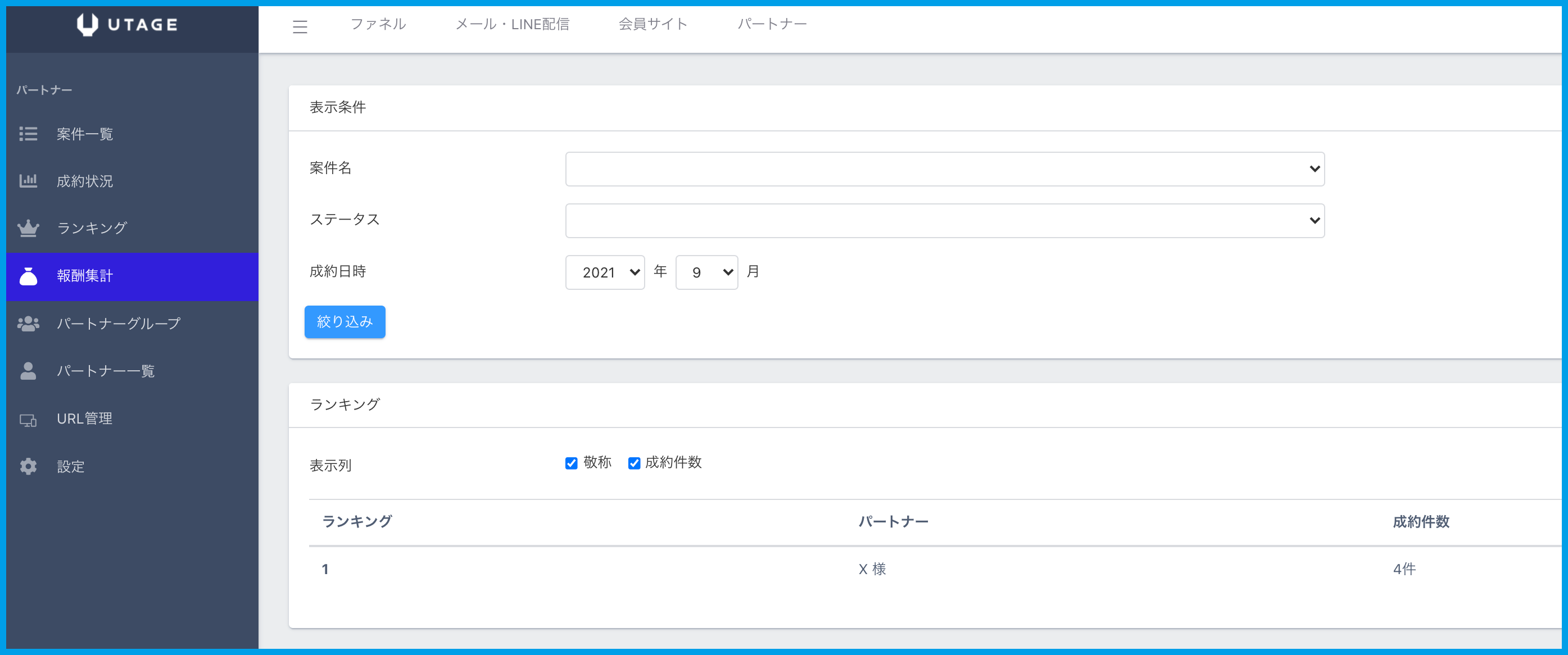Viewport: 1568px width, 655px height.
Task: Open the 案件名 dropdown
Action: [x=944, y=169]
